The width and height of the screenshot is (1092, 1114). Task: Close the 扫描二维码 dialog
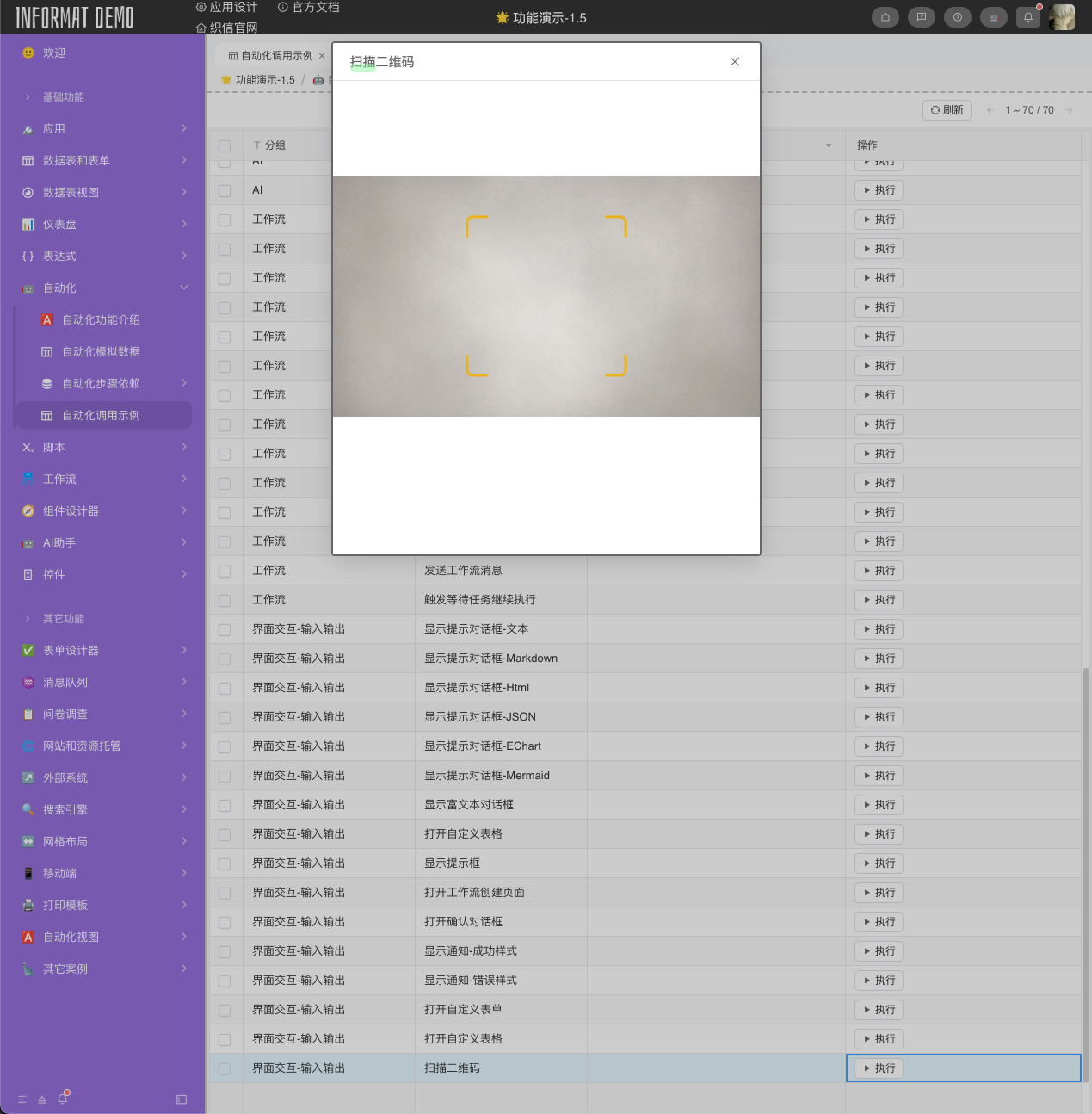point(734,62)
